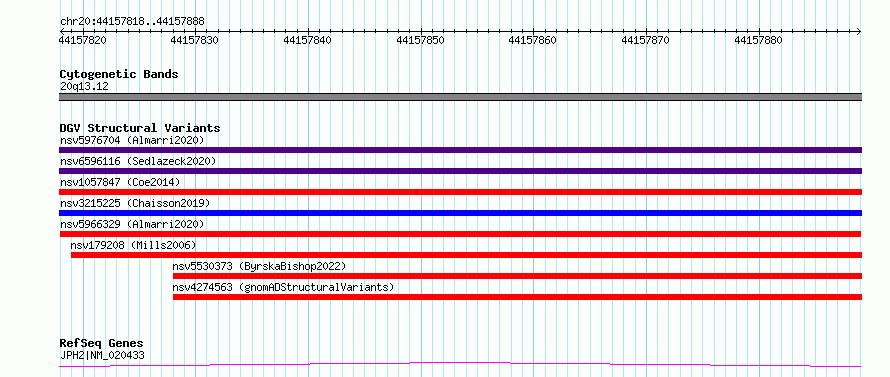Viewport: 890px width, 377px height.
Task: Select ruler position 44157830
Action: [194, 40]
